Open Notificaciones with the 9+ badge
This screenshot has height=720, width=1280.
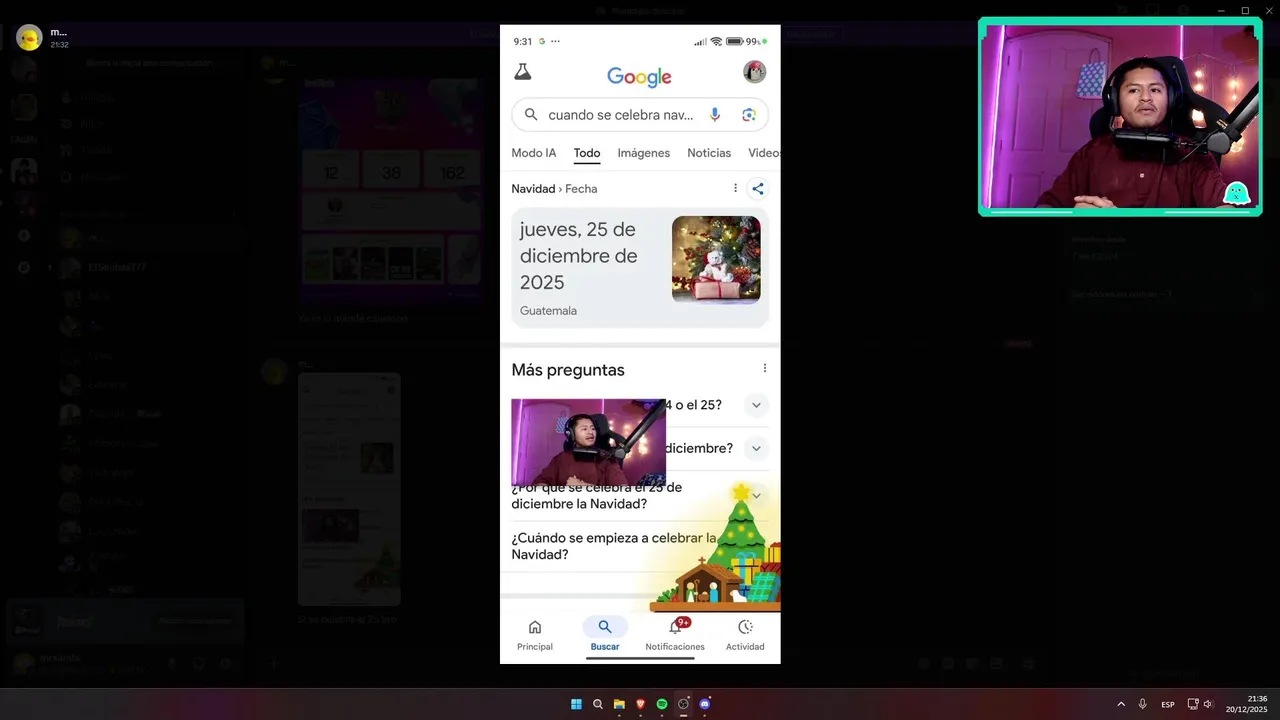pos(675,635)
